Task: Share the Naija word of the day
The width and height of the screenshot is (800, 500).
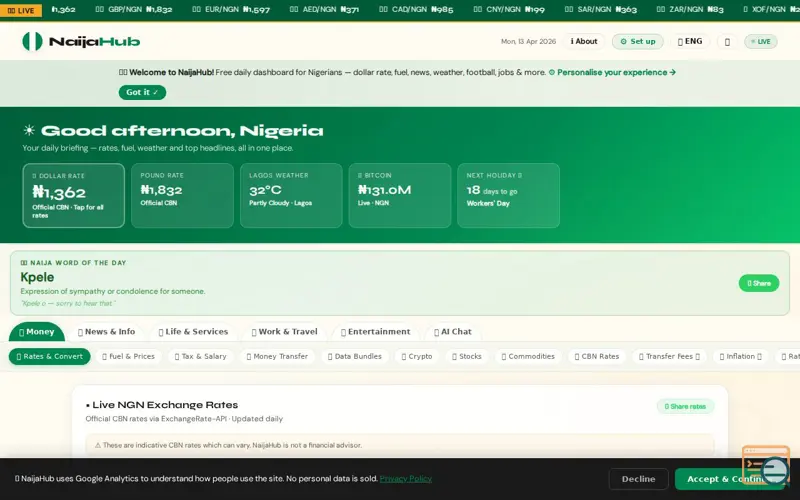Action: pos(759,283)
